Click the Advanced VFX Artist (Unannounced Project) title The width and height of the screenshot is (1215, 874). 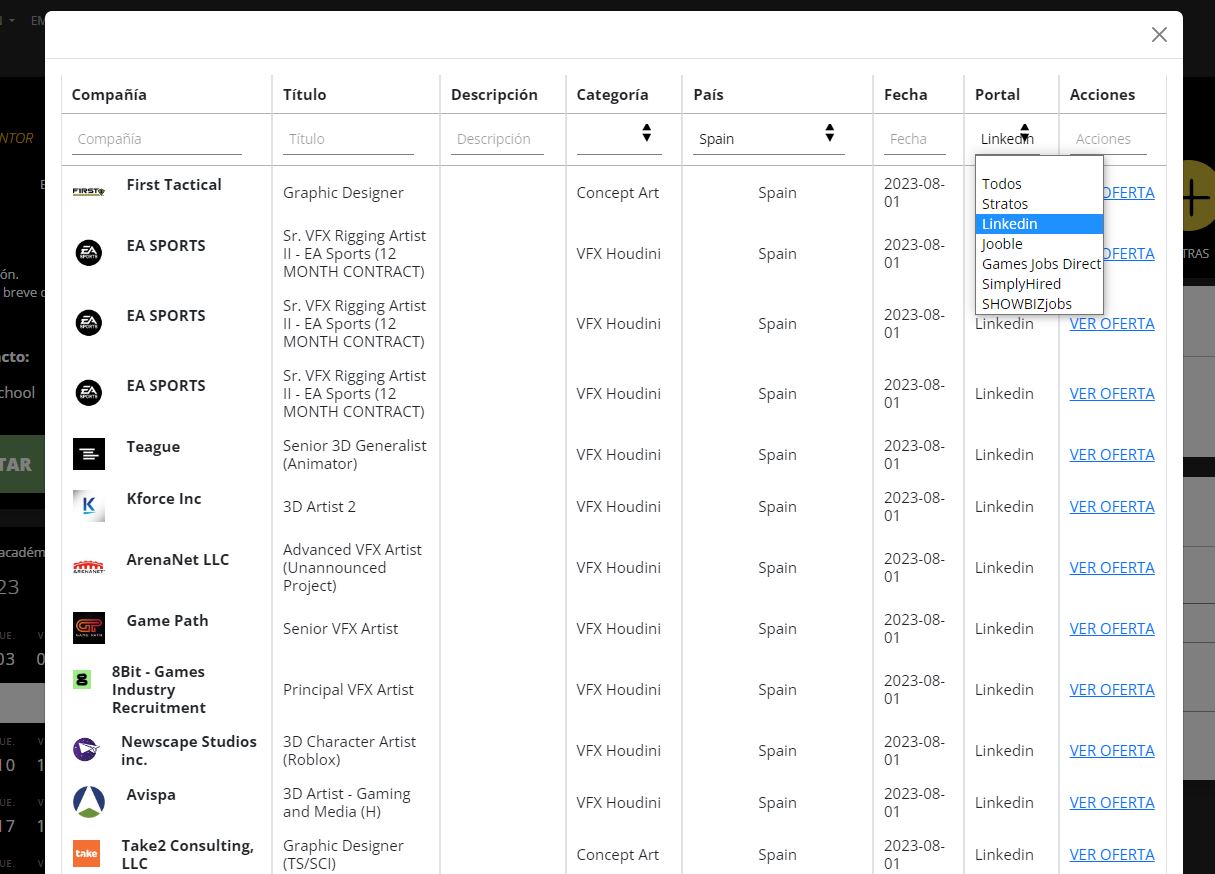point(352,567)
